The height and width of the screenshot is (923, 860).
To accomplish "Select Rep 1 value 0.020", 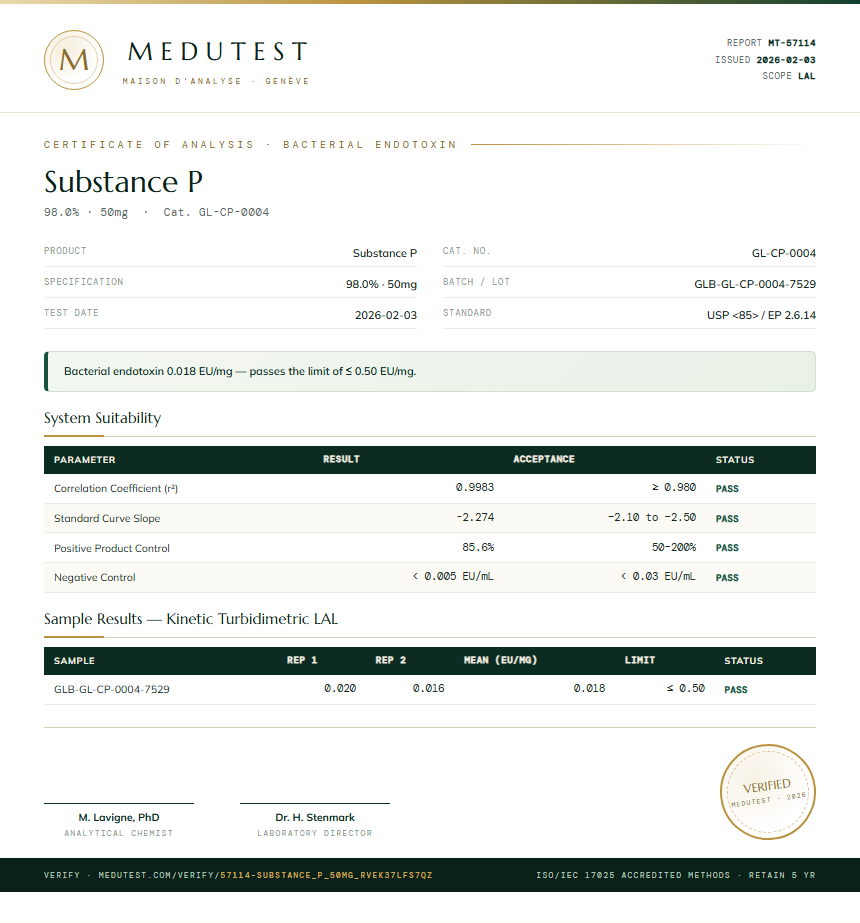I will click(340, 688).
